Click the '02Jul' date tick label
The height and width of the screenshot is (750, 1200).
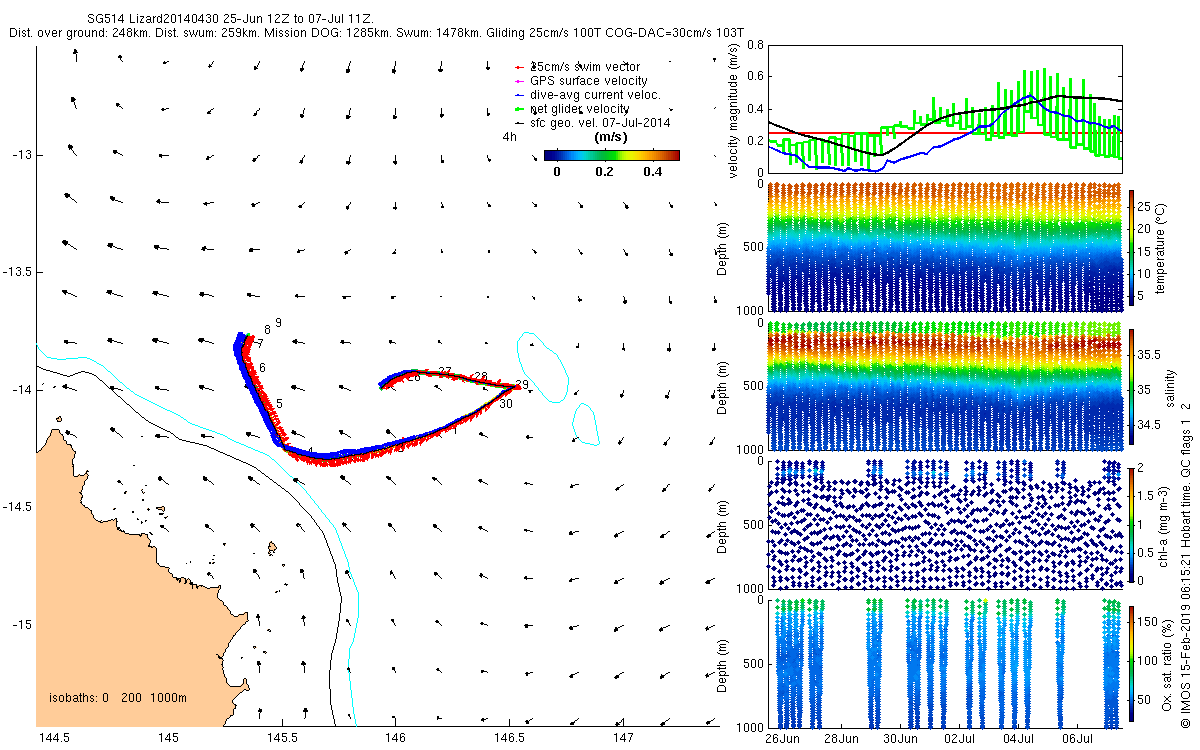959,739
